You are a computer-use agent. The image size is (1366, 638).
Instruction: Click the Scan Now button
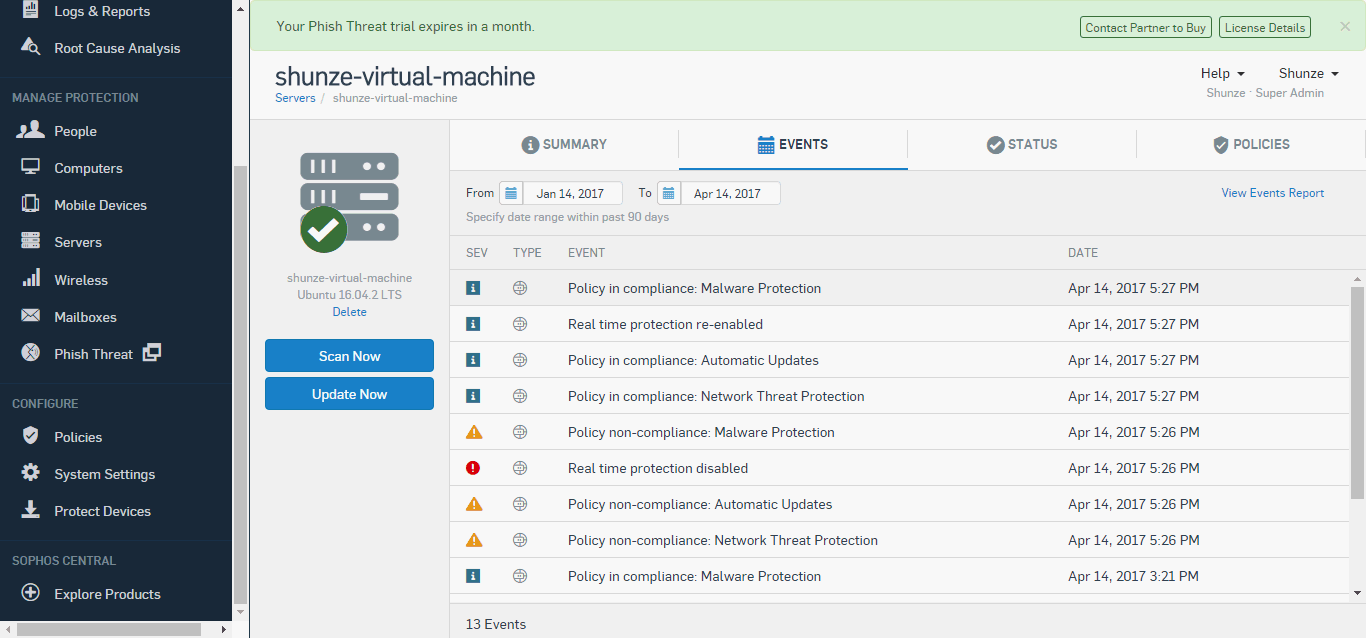(349, 356)
